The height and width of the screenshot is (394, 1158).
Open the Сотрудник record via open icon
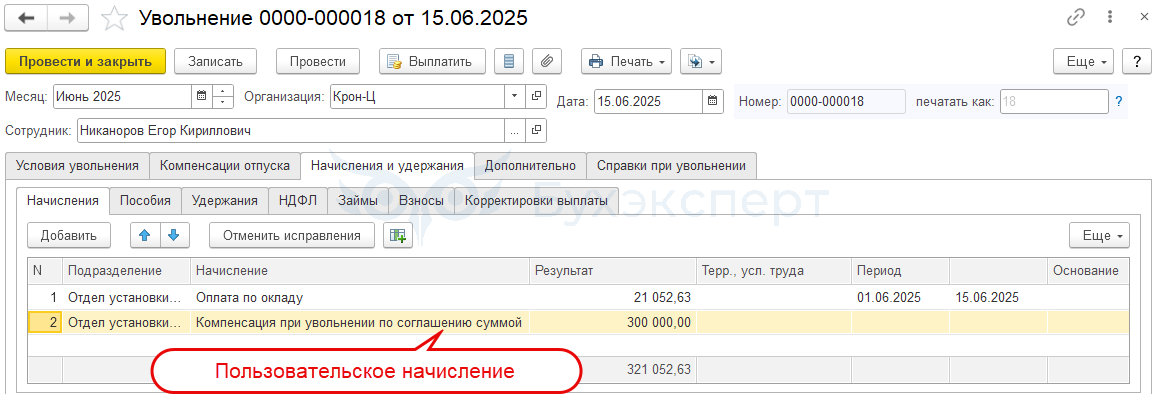(536, 131)
